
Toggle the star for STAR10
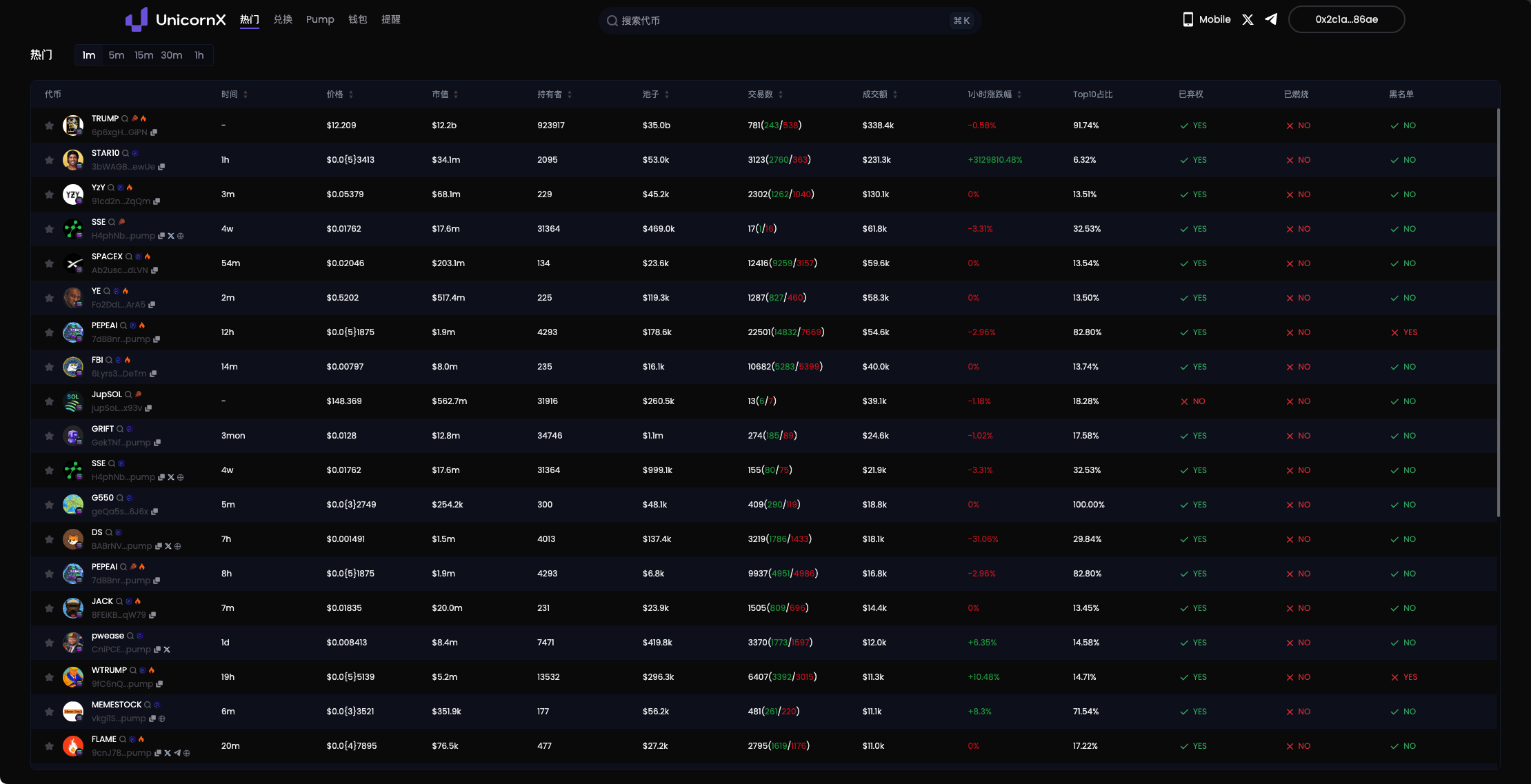(x=49, y=160)
